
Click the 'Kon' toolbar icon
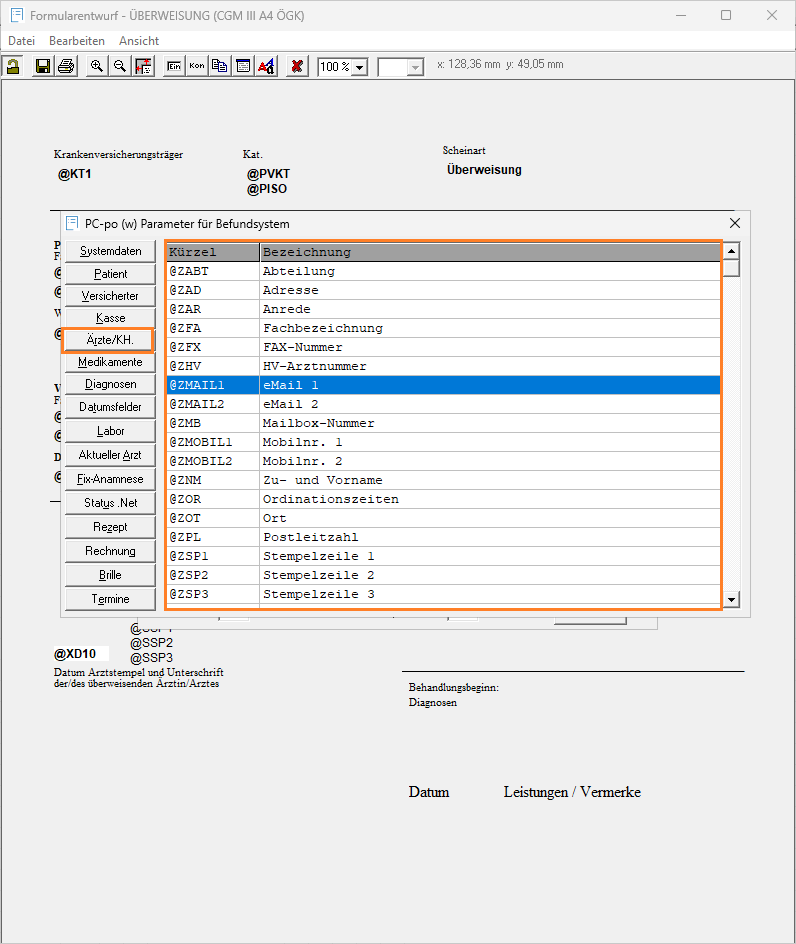point(197,66)
